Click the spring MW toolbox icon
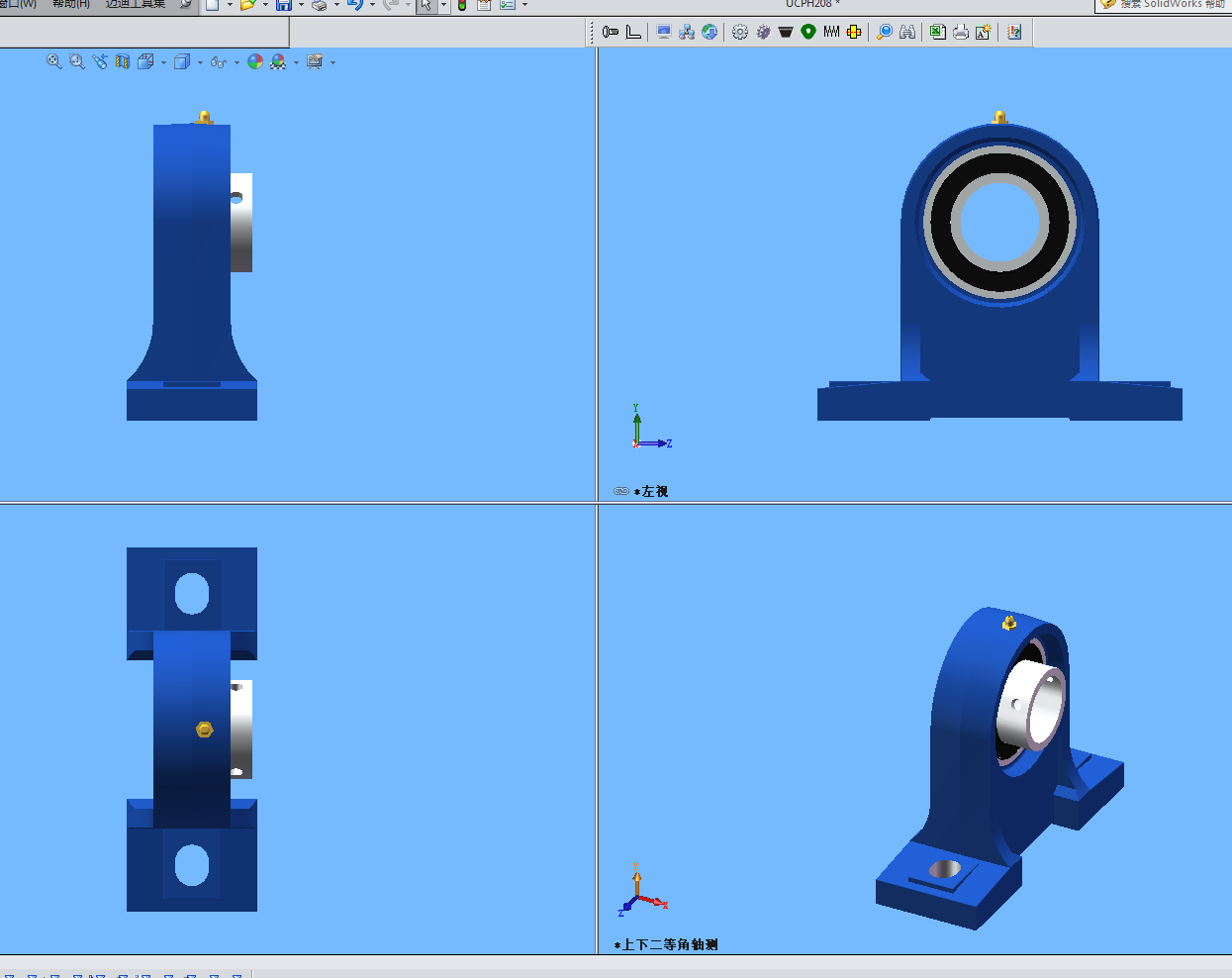 (831, 32)
